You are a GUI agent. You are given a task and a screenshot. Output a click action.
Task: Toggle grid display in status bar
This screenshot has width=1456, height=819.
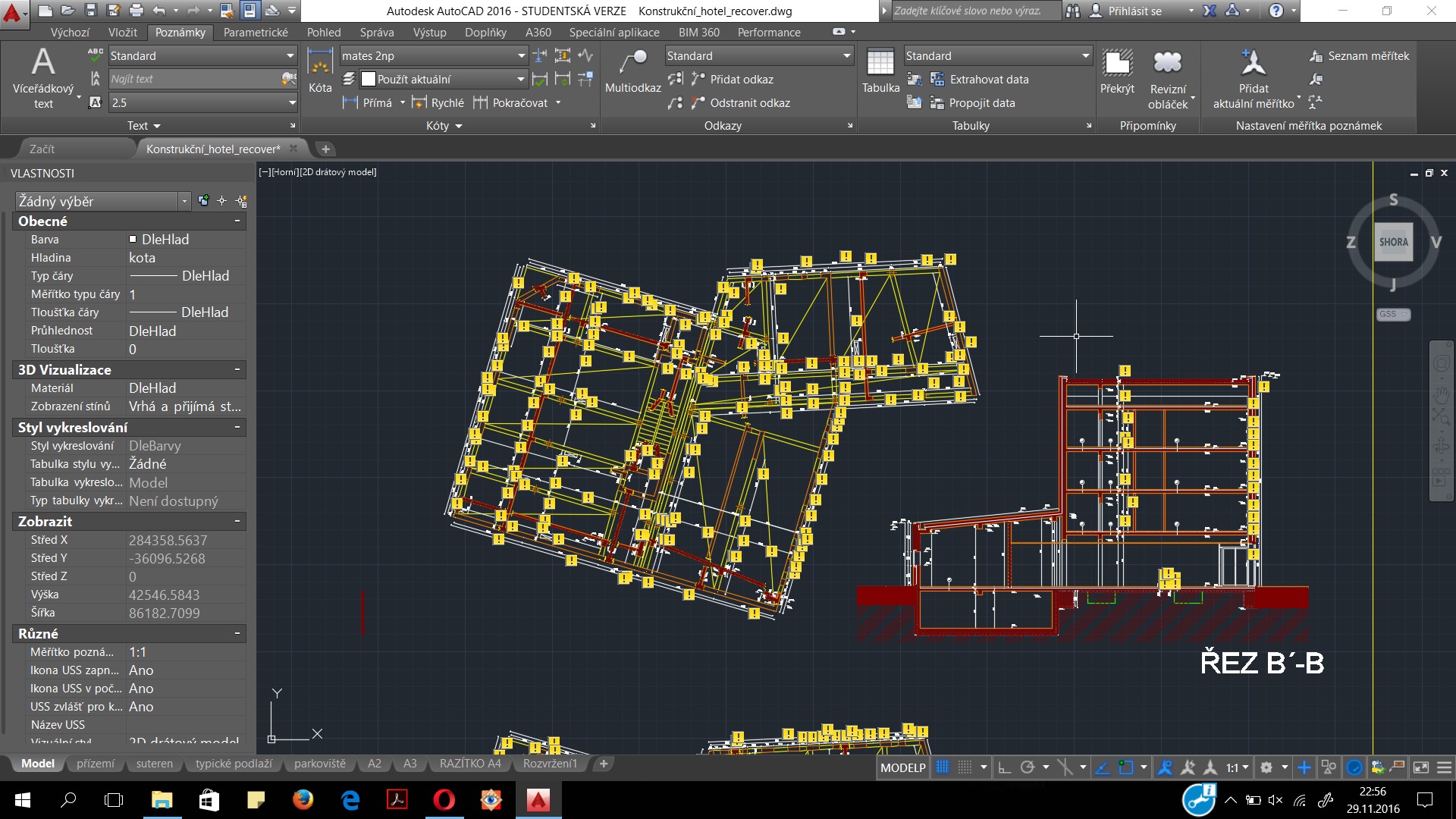pos(943,767)
